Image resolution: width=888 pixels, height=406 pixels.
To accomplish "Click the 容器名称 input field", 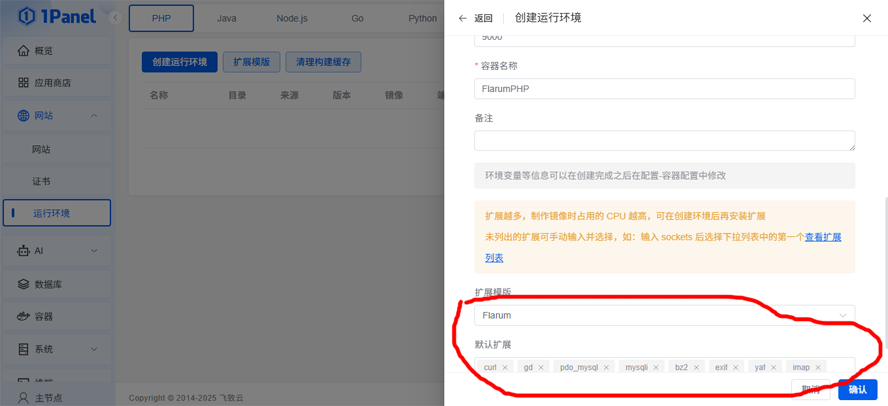I will (x=664, y=89).
